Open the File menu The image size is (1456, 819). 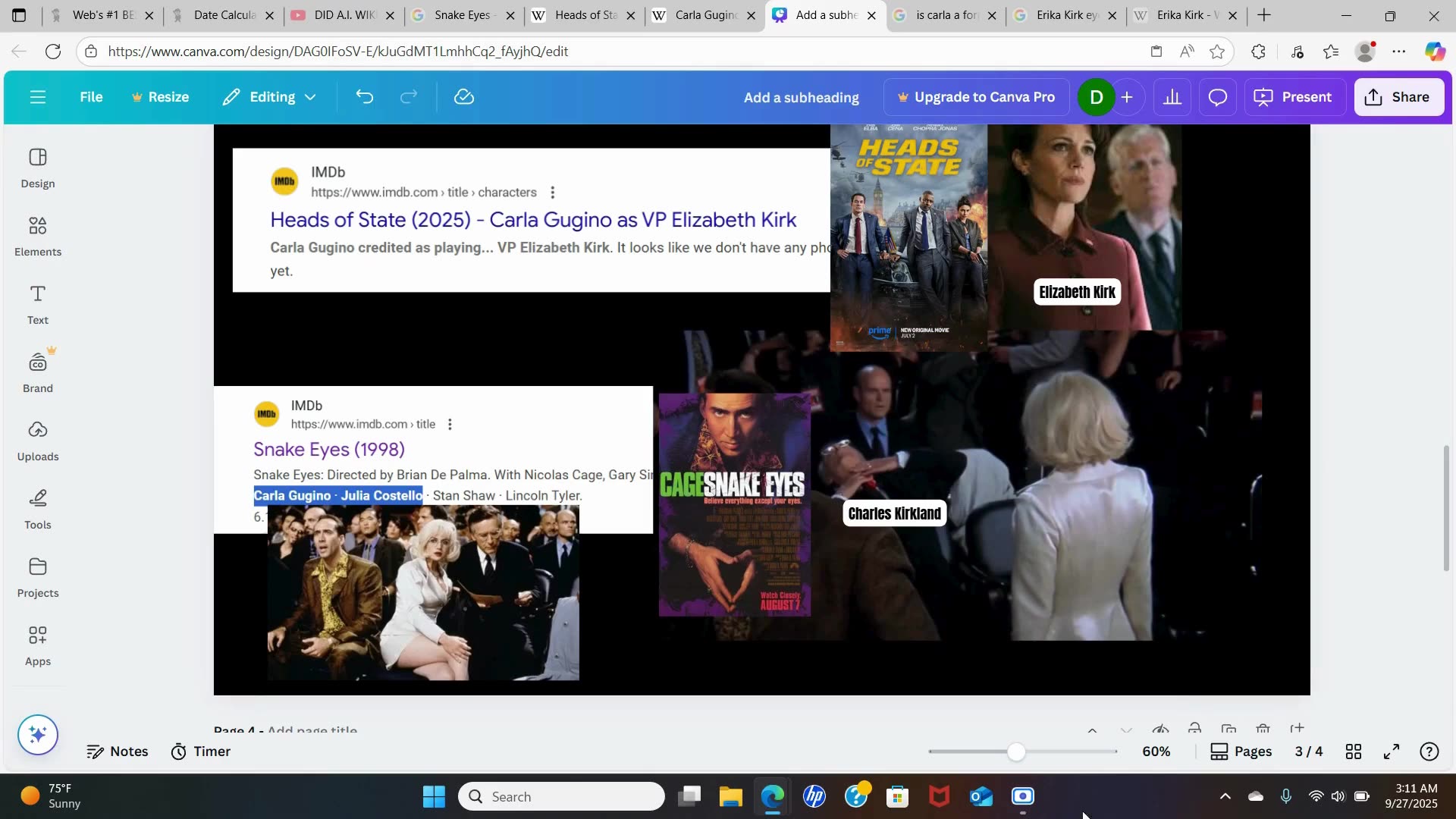[x=91, y=97]
